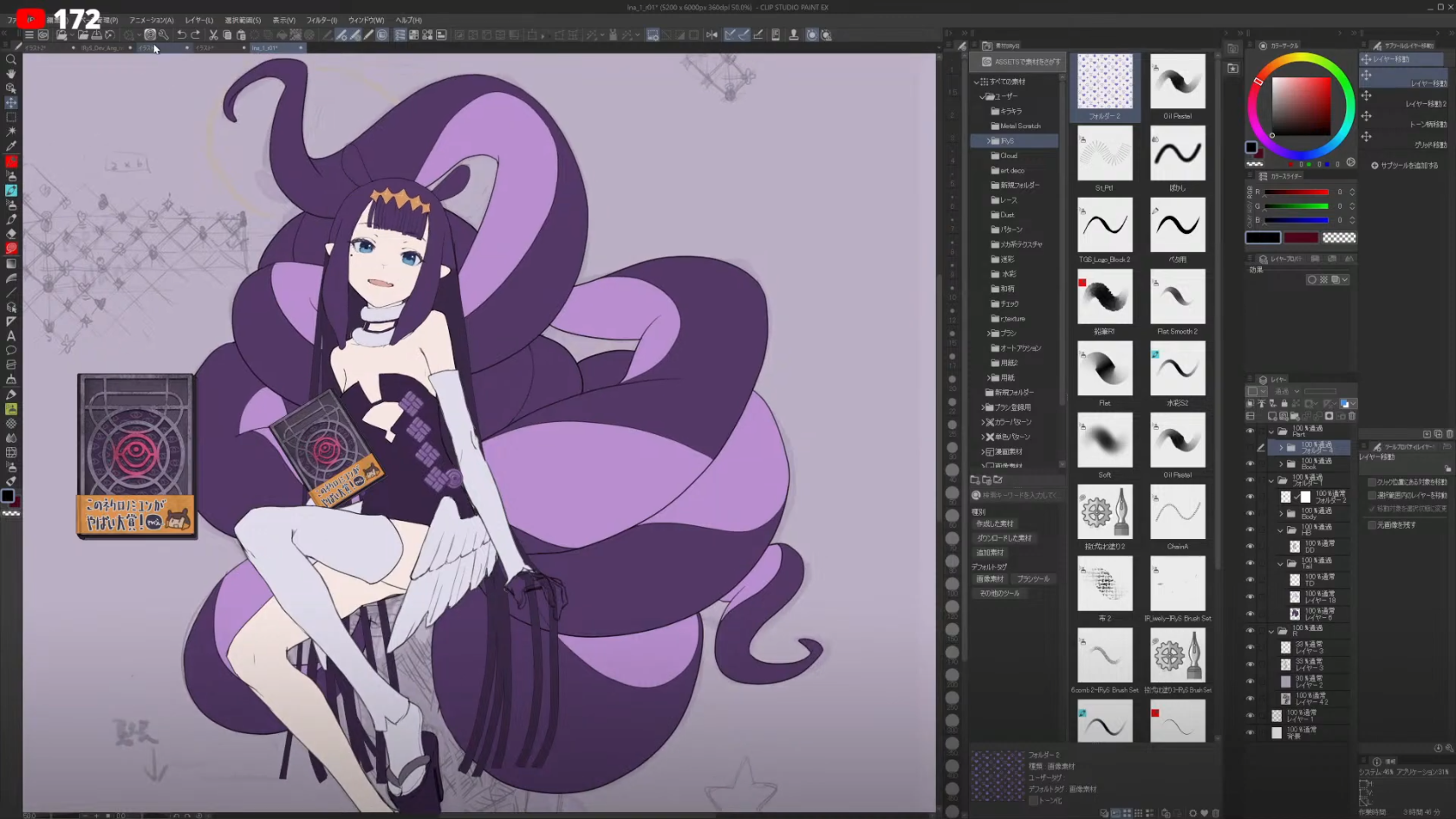Hide the Book folder layer eye icon

[1250, 464]
